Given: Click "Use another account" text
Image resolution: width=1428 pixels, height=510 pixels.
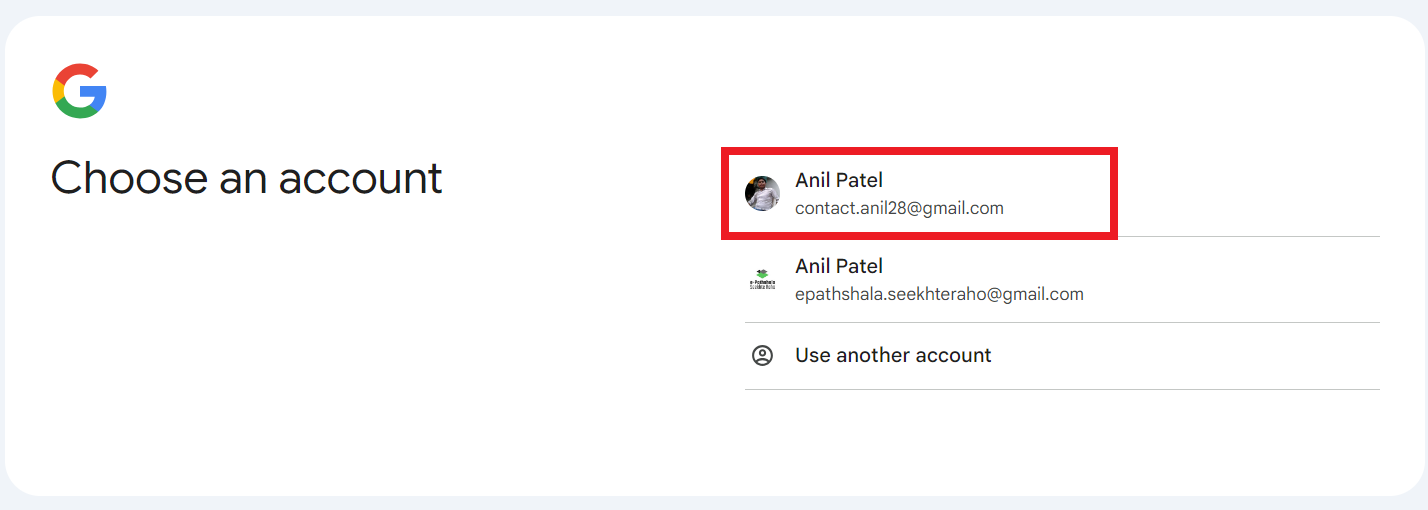Looking at the screenshot, I should (893, 355).
